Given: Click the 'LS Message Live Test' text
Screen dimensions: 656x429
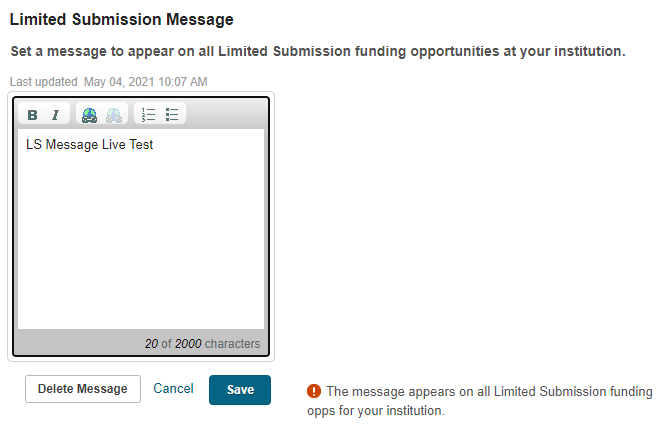Looking at the screenshot, I should 90,145.
